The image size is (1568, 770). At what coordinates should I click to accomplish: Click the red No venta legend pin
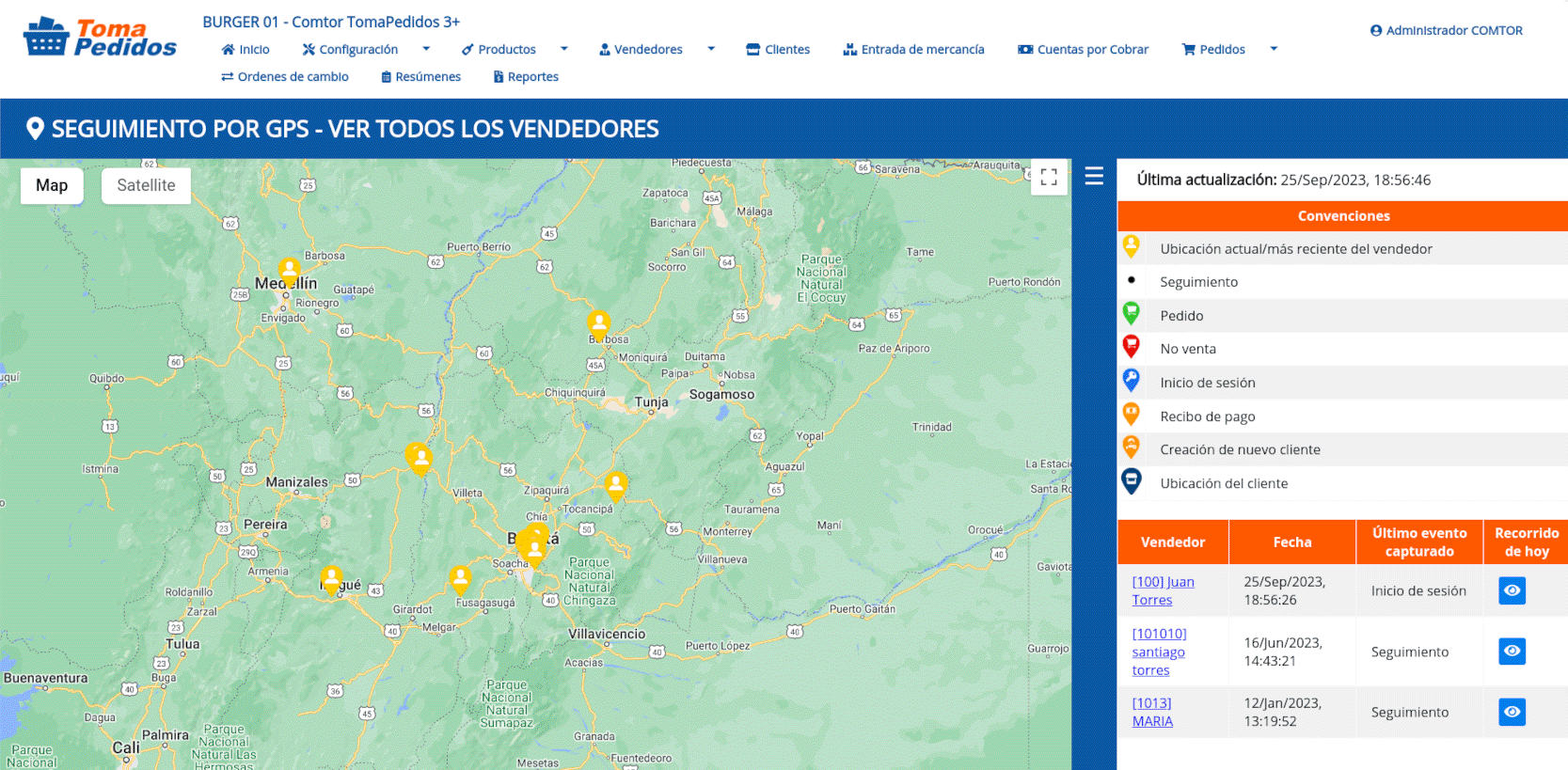click(1132, 348)
